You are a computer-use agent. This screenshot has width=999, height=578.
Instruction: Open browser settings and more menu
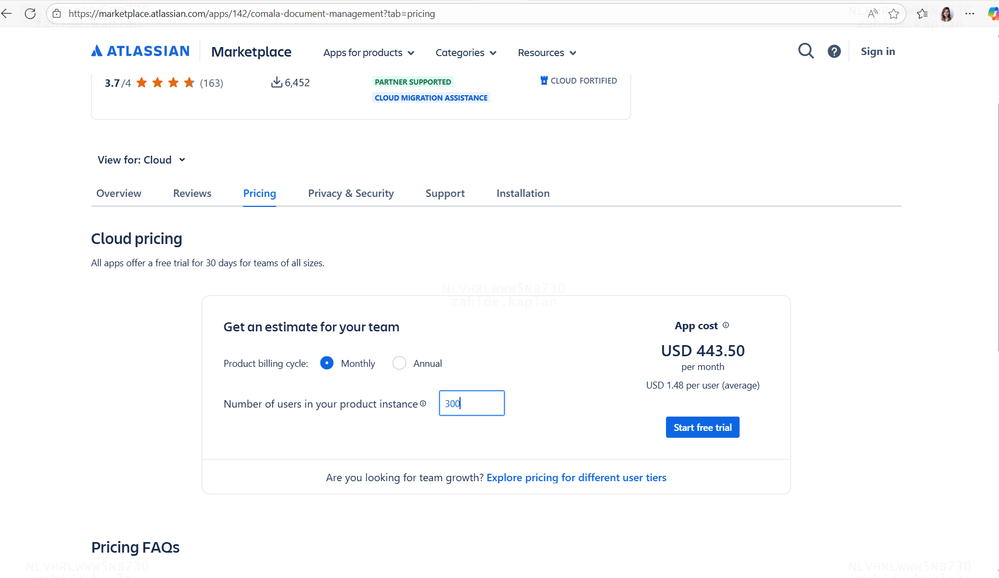pyautogui.click(x=970, y=13)
